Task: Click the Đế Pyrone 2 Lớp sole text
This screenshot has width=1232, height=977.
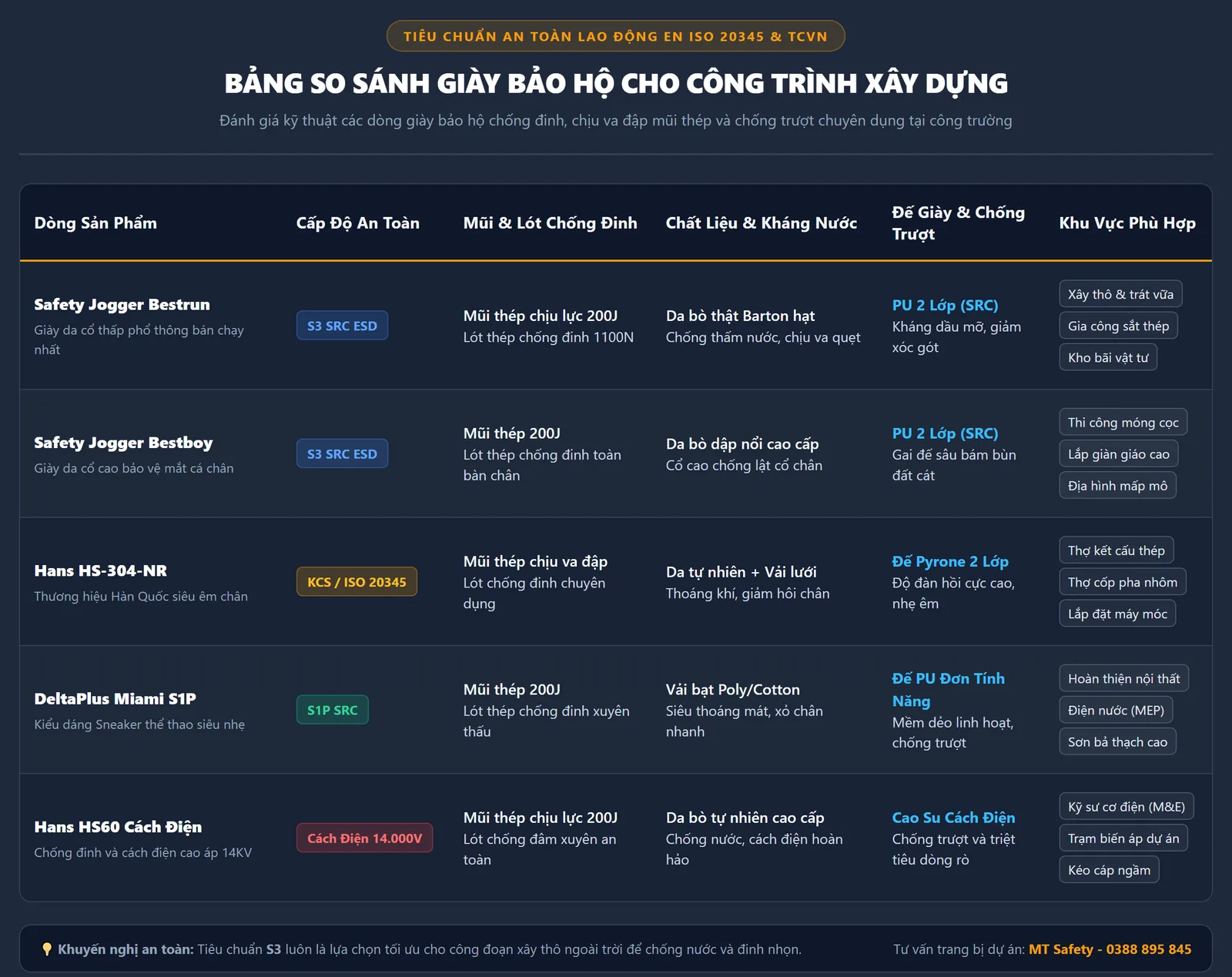Action: click(950, 561)
